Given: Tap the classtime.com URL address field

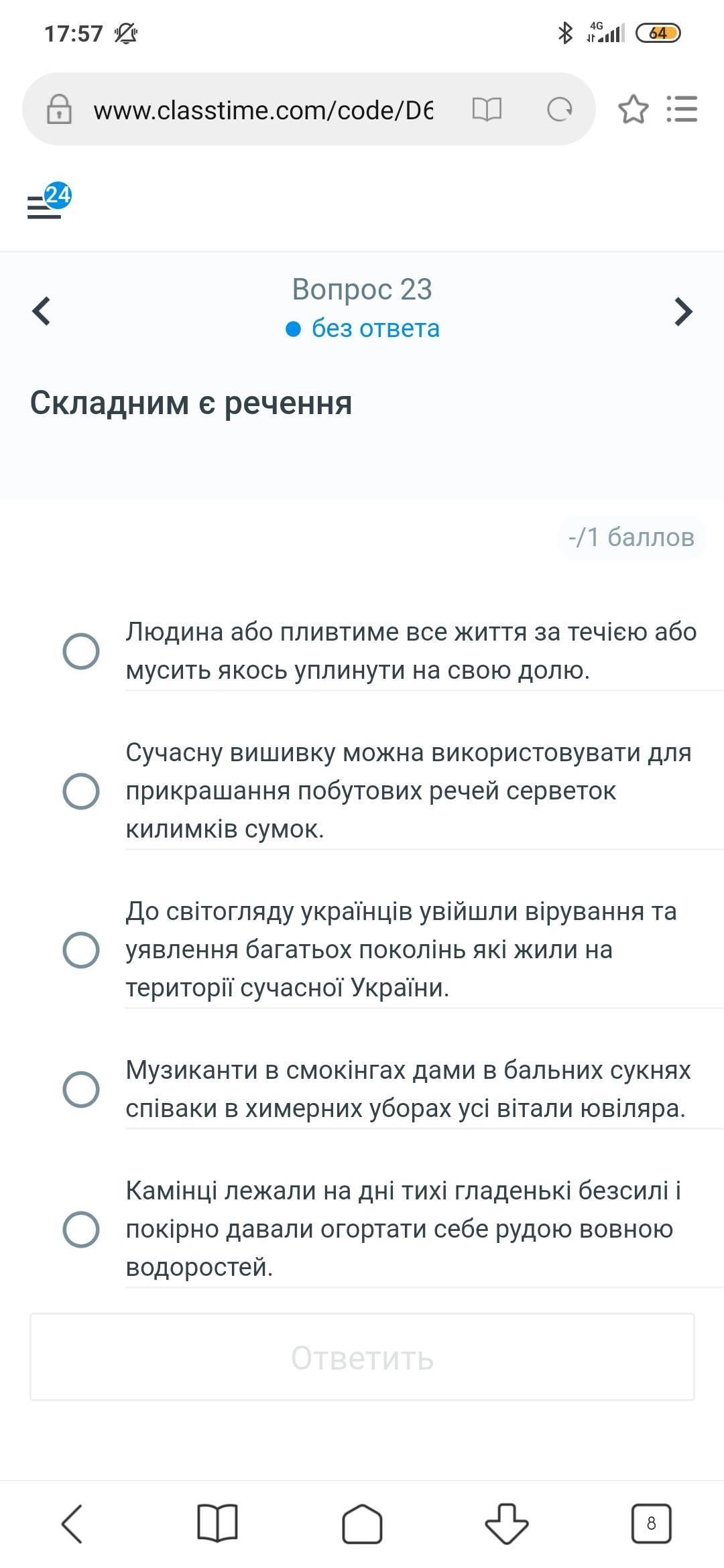Looking at the screenshot, I should coord(263,110).
